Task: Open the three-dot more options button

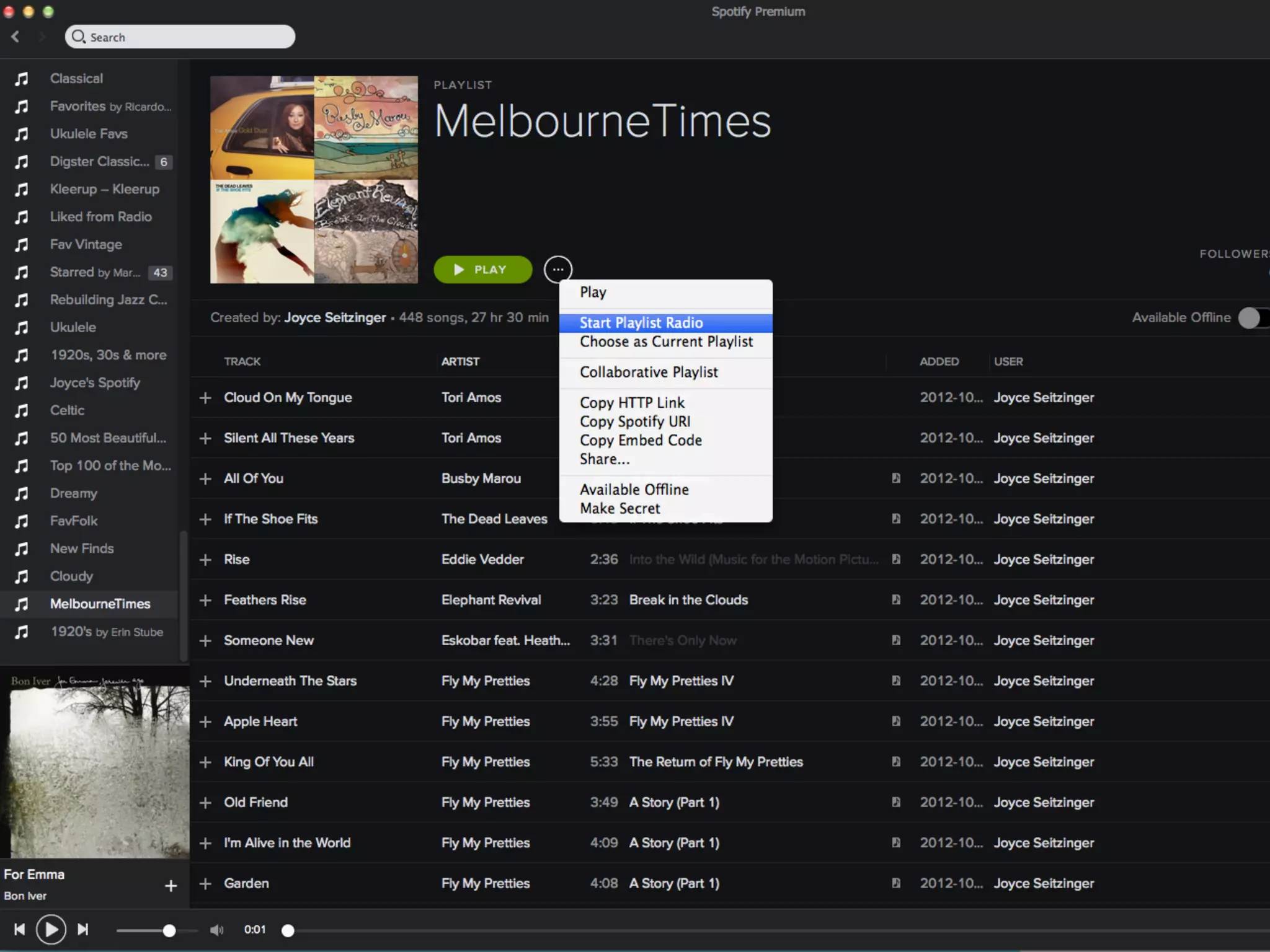Action: pos(558,269)
